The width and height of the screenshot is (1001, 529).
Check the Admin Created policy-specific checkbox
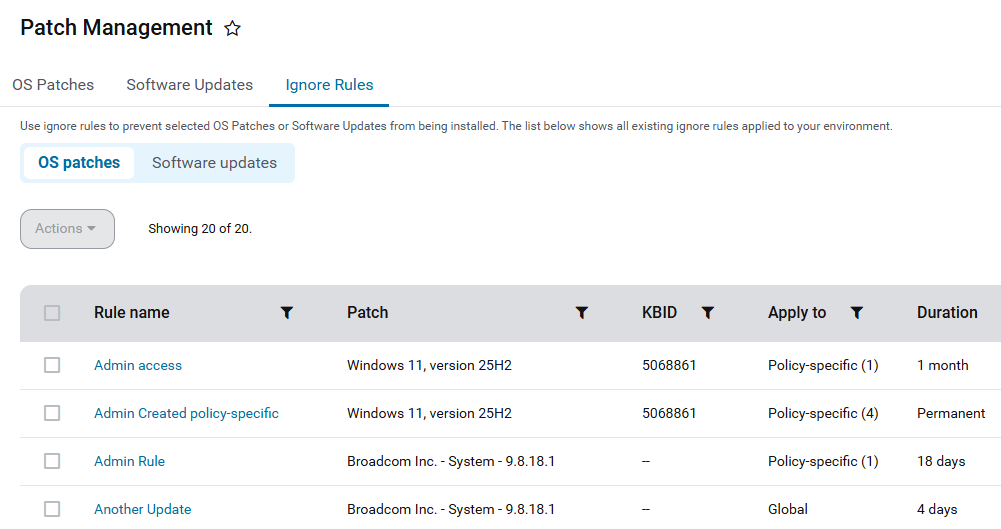pyautogui.click(x=52, y=413)
